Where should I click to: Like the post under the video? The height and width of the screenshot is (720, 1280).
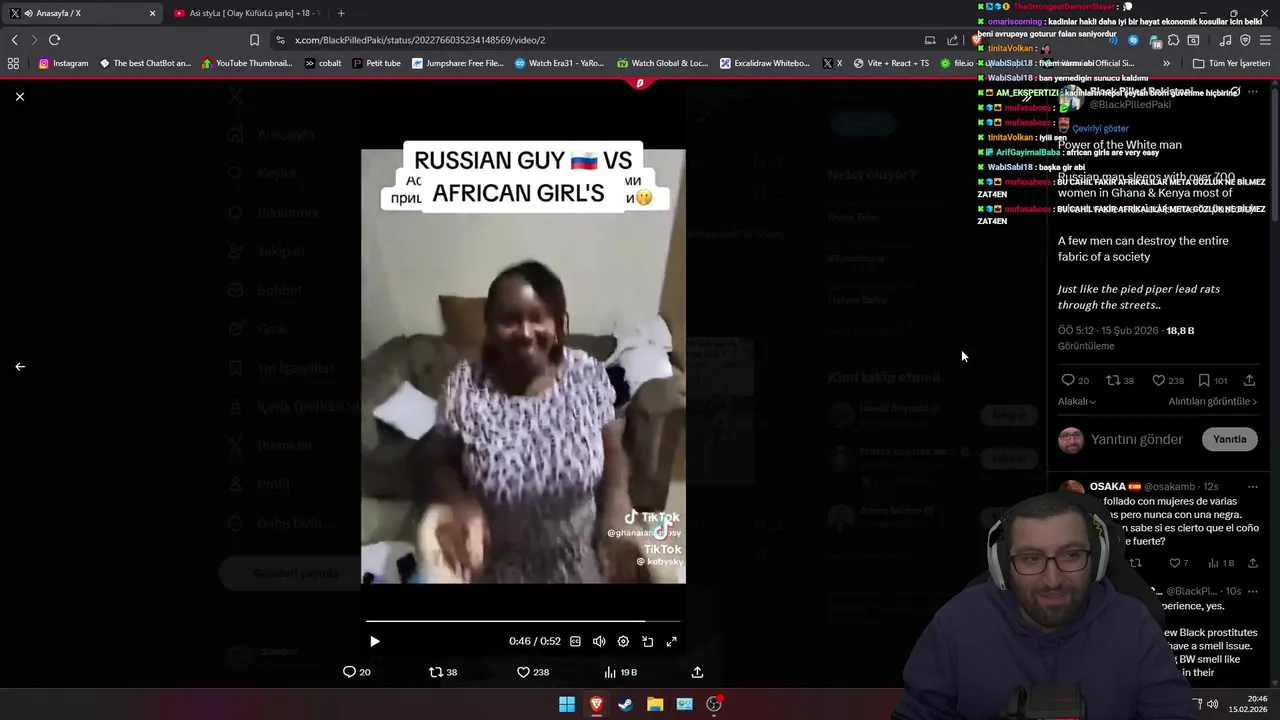tap(532, 672)
